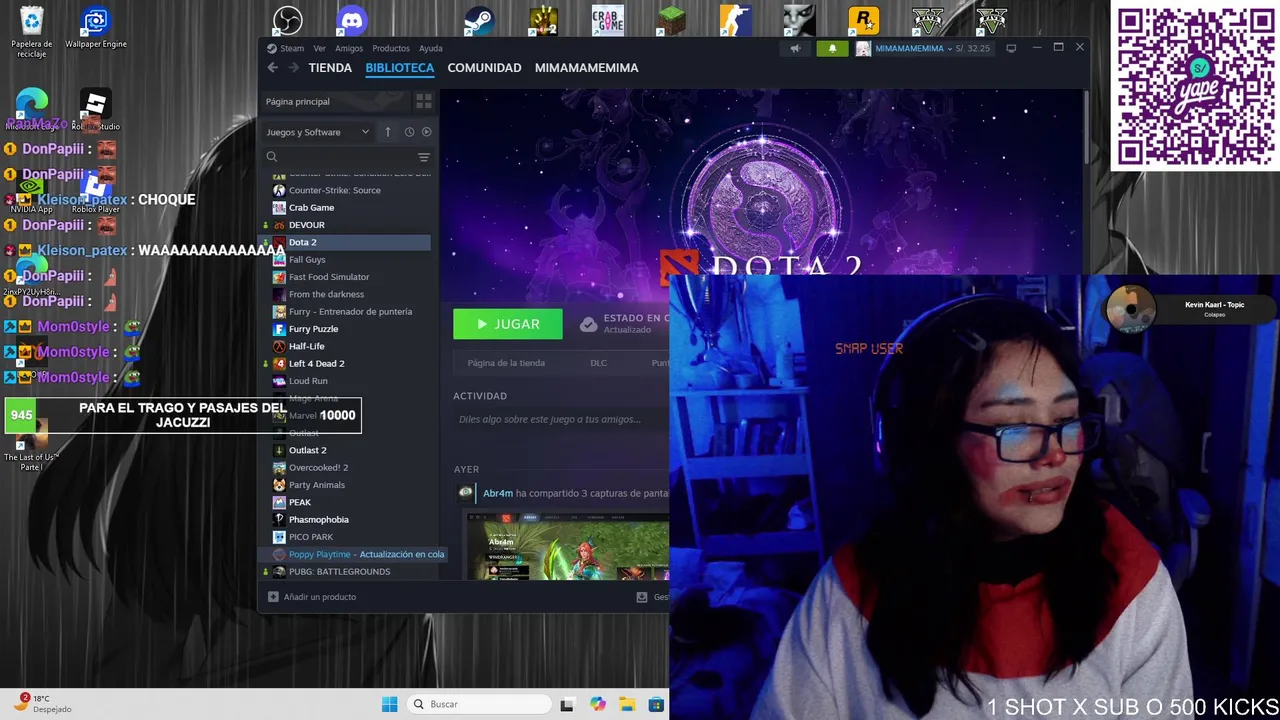Open the MIMAMAMEMIMA profile tab
Viewport: 1280px width, 720px height.
coord(586,68)
